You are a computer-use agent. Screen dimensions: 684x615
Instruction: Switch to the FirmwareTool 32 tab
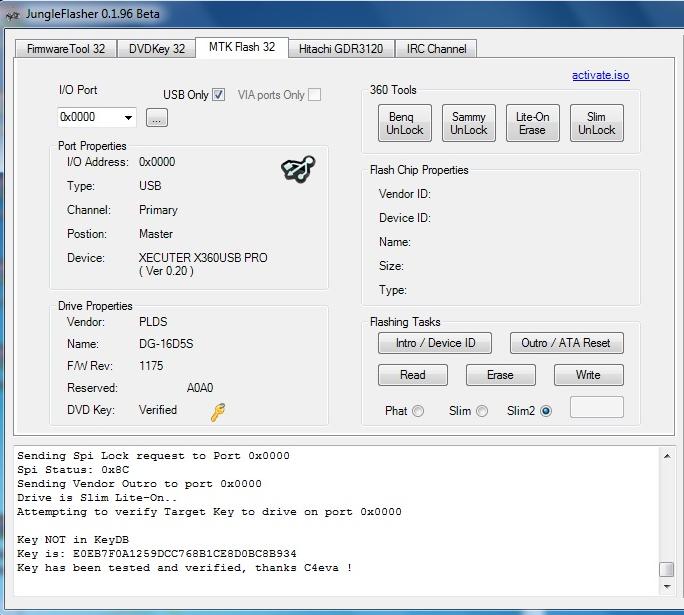click(x=66, y=49)
